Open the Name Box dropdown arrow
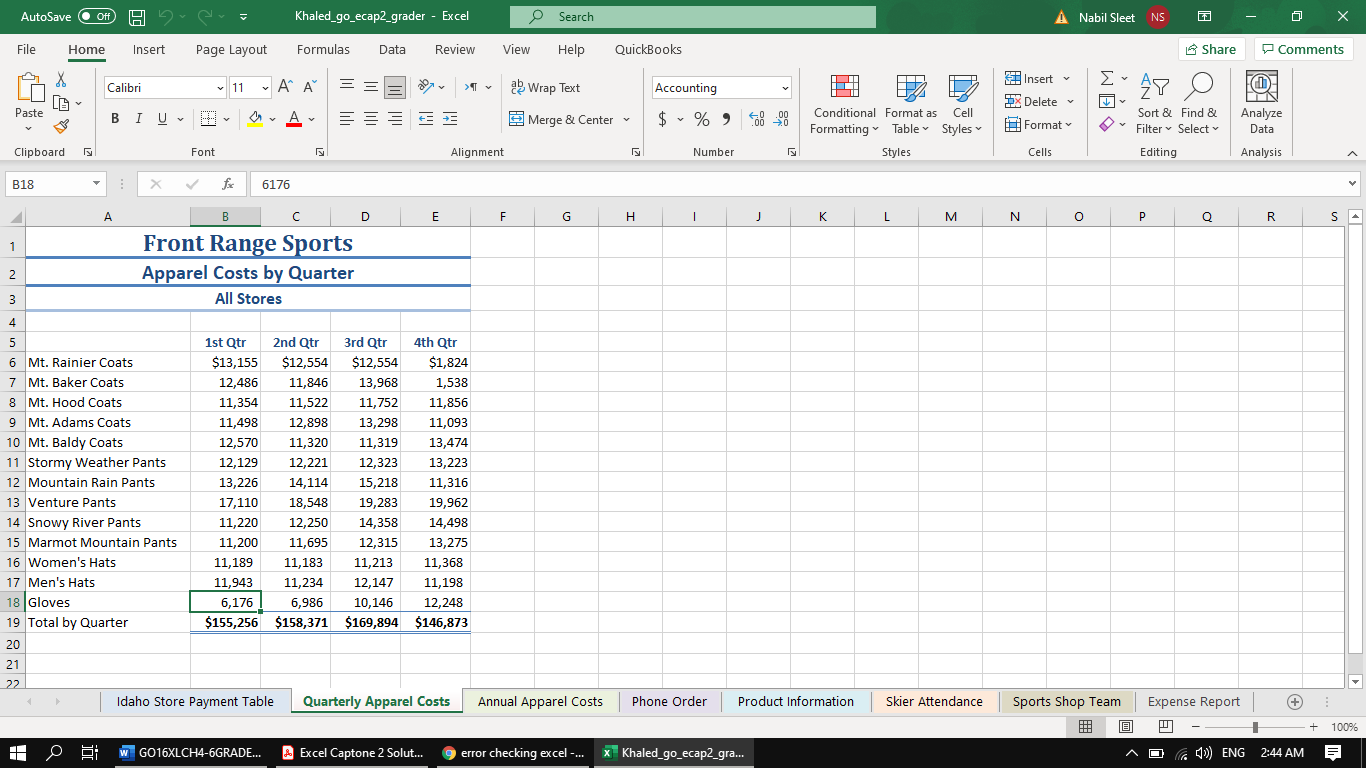 95,184
